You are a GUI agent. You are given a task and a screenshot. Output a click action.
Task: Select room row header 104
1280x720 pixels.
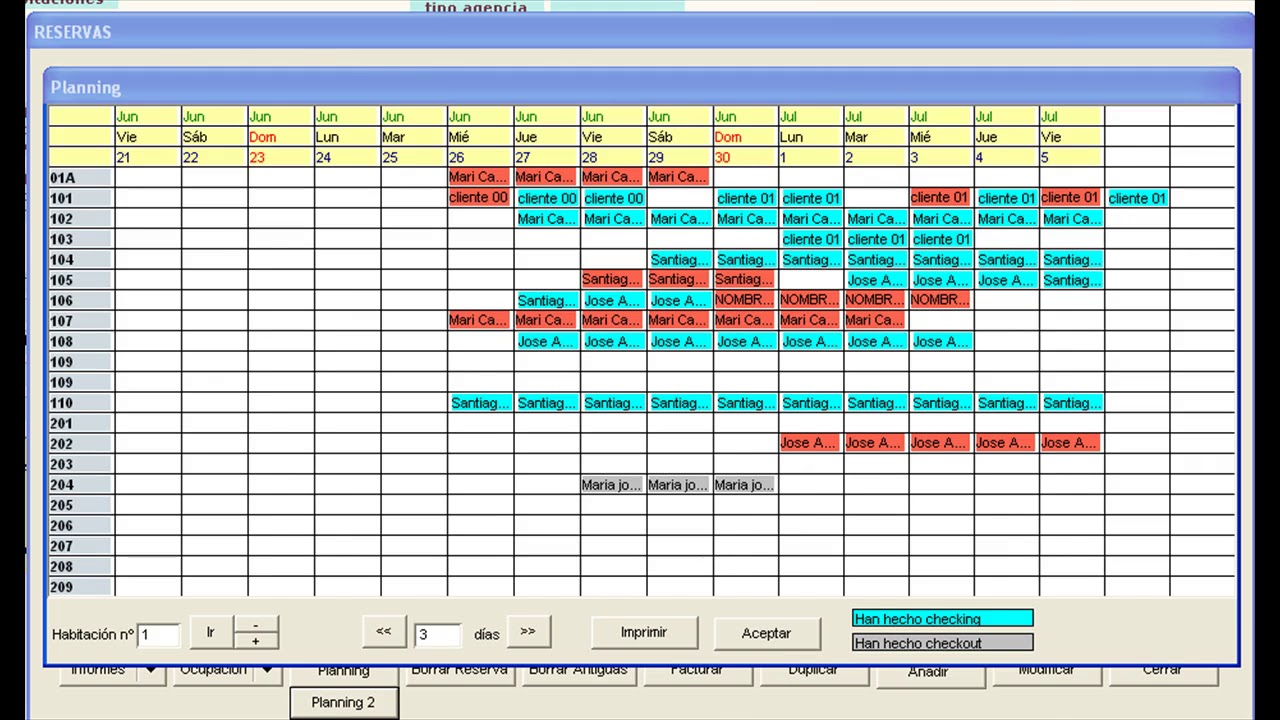tap(80, 259)
